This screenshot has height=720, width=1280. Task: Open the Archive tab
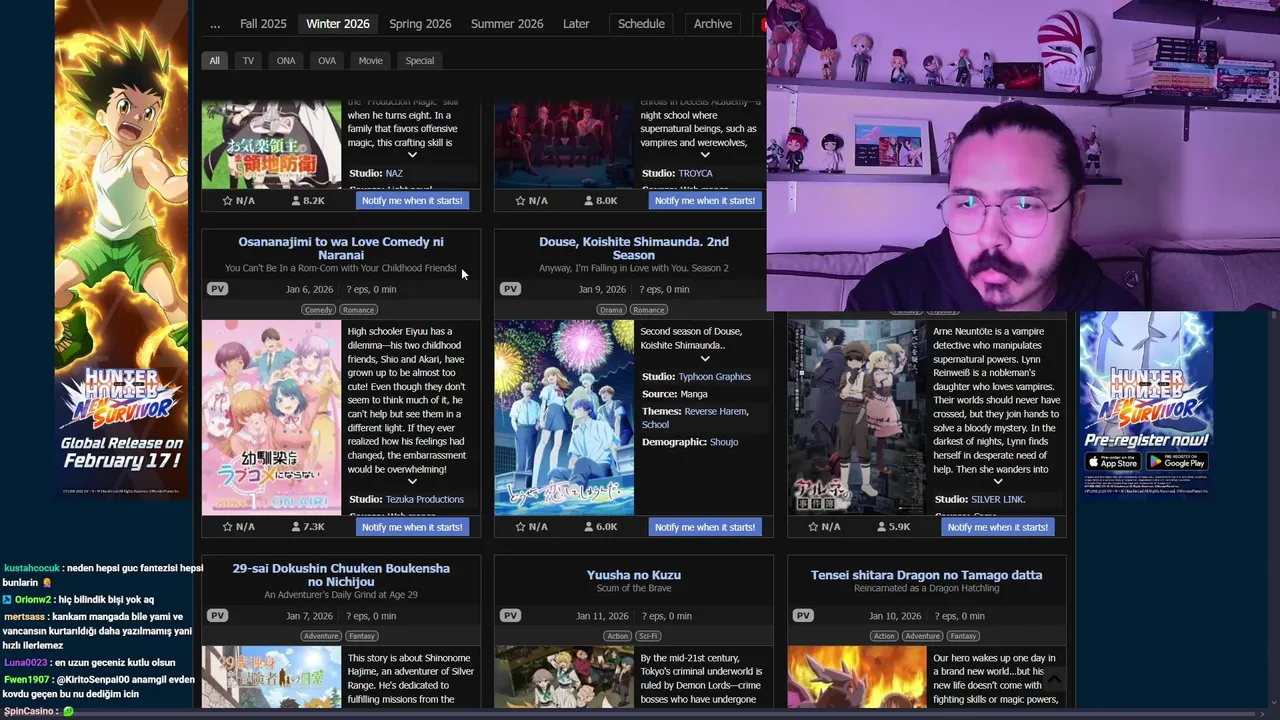[x=713, y=24]
